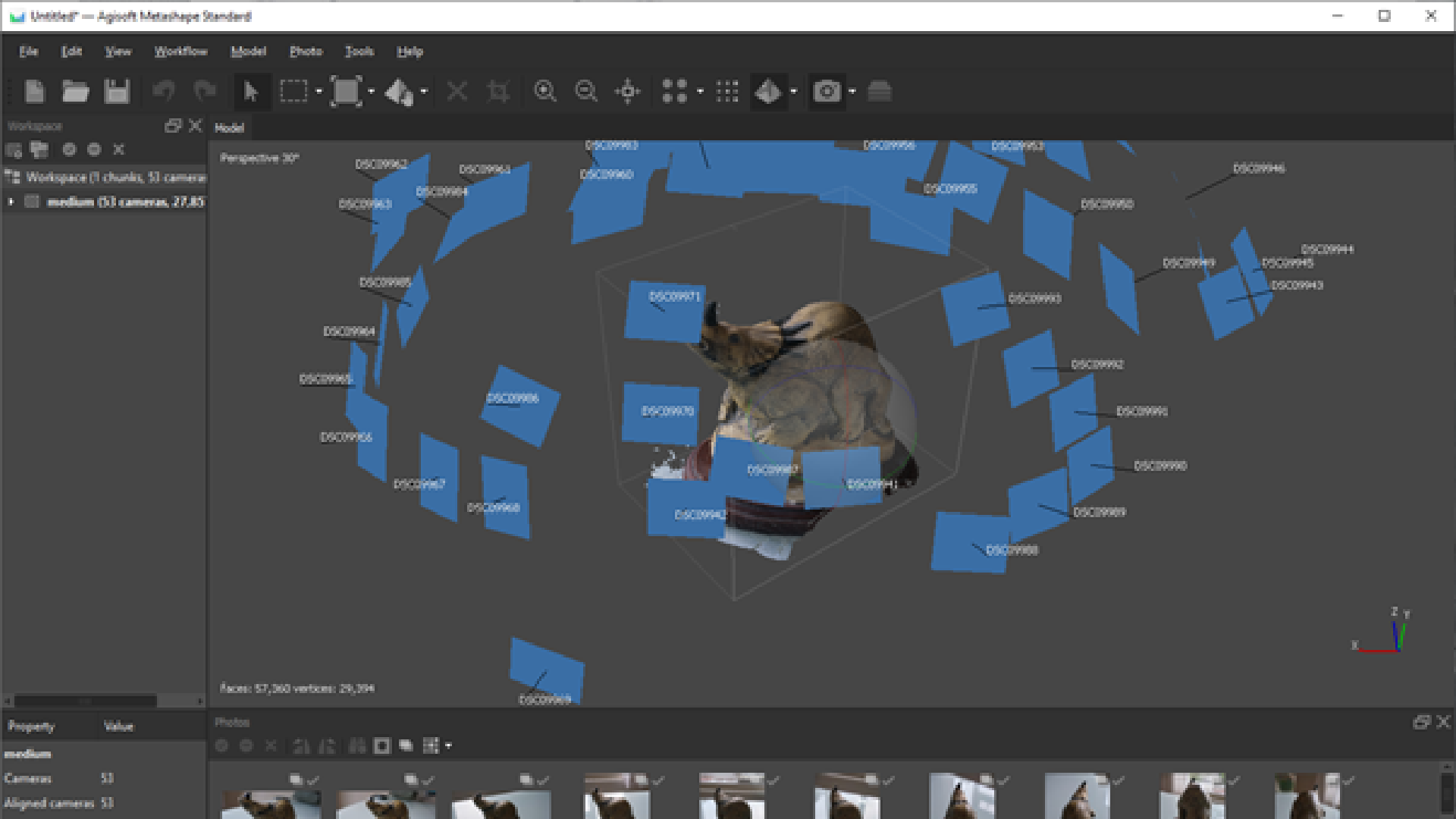Float the Workspace panel
Screen dimensions: 1456x819
point(173,126)
